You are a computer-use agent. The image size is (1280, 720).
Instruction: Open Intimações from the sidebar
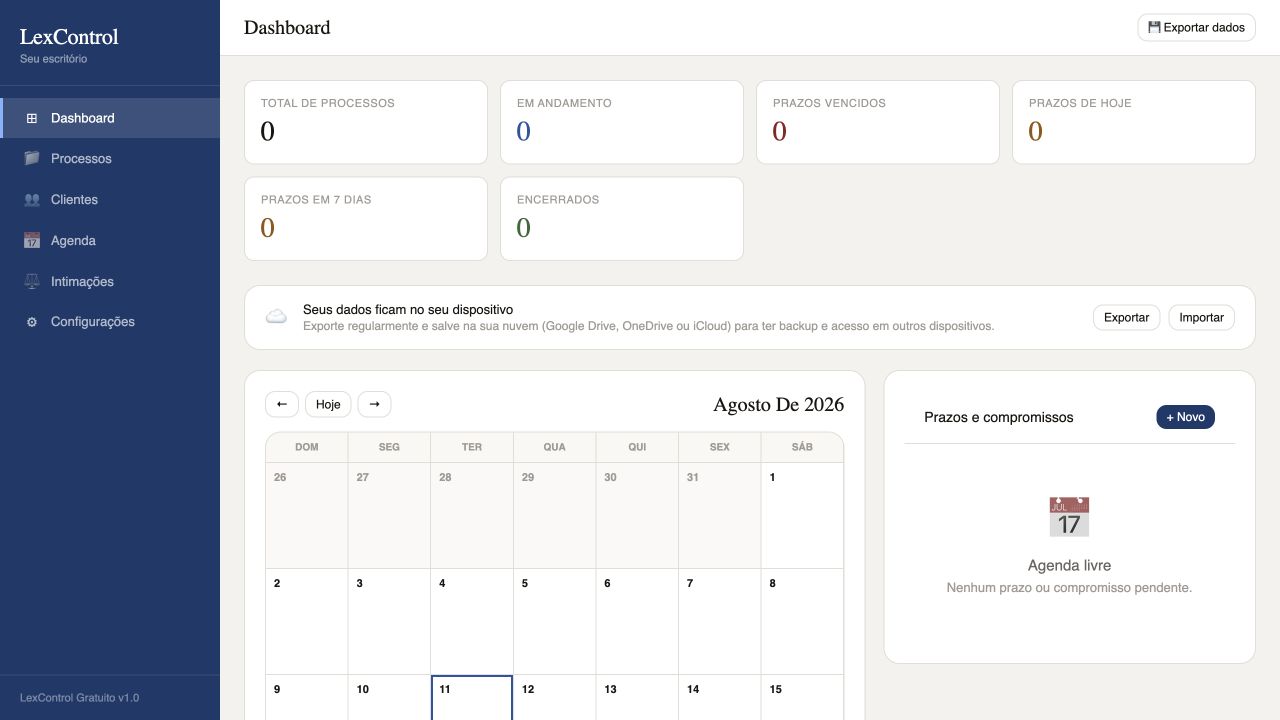tap(110, 282)
